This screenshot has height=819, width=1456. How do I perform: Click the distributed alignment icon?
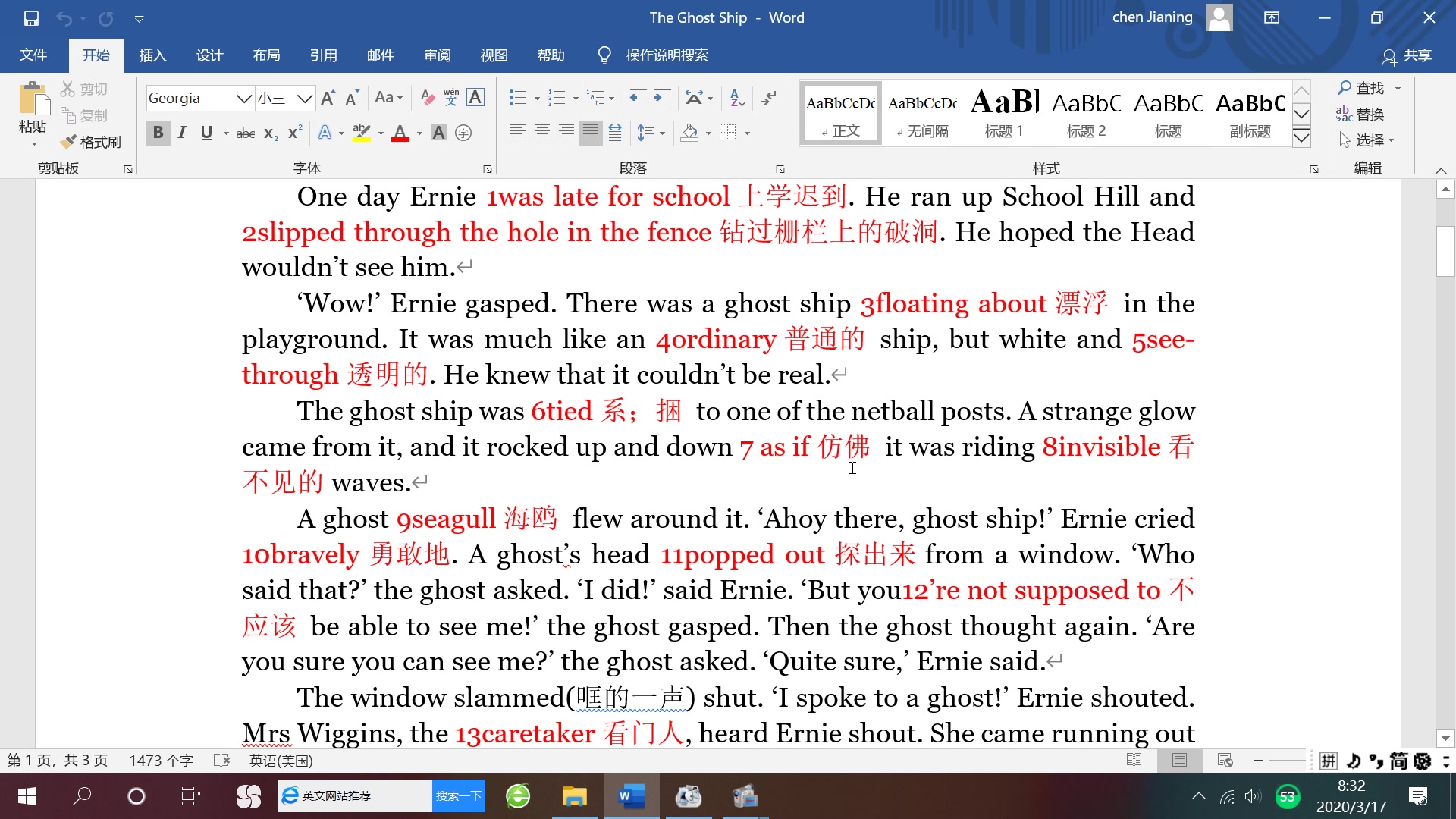pyautogui.click(x=615, y=133)
